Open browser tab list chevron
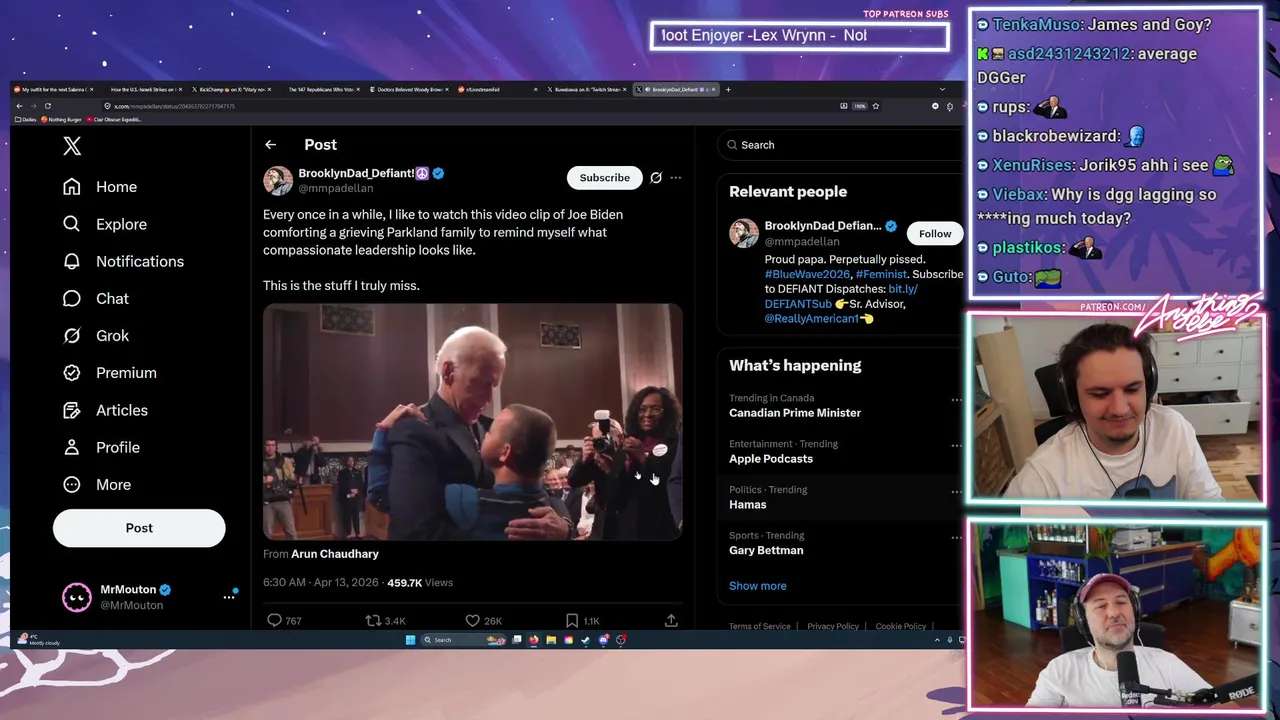1280x720 pixels. point(942,89)
